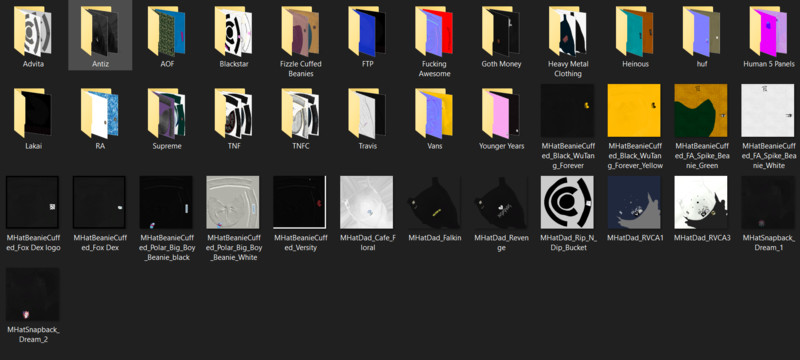
Task: Select the FA_Spike_Beanie_White thumbnail
Action: click(768, 111)
